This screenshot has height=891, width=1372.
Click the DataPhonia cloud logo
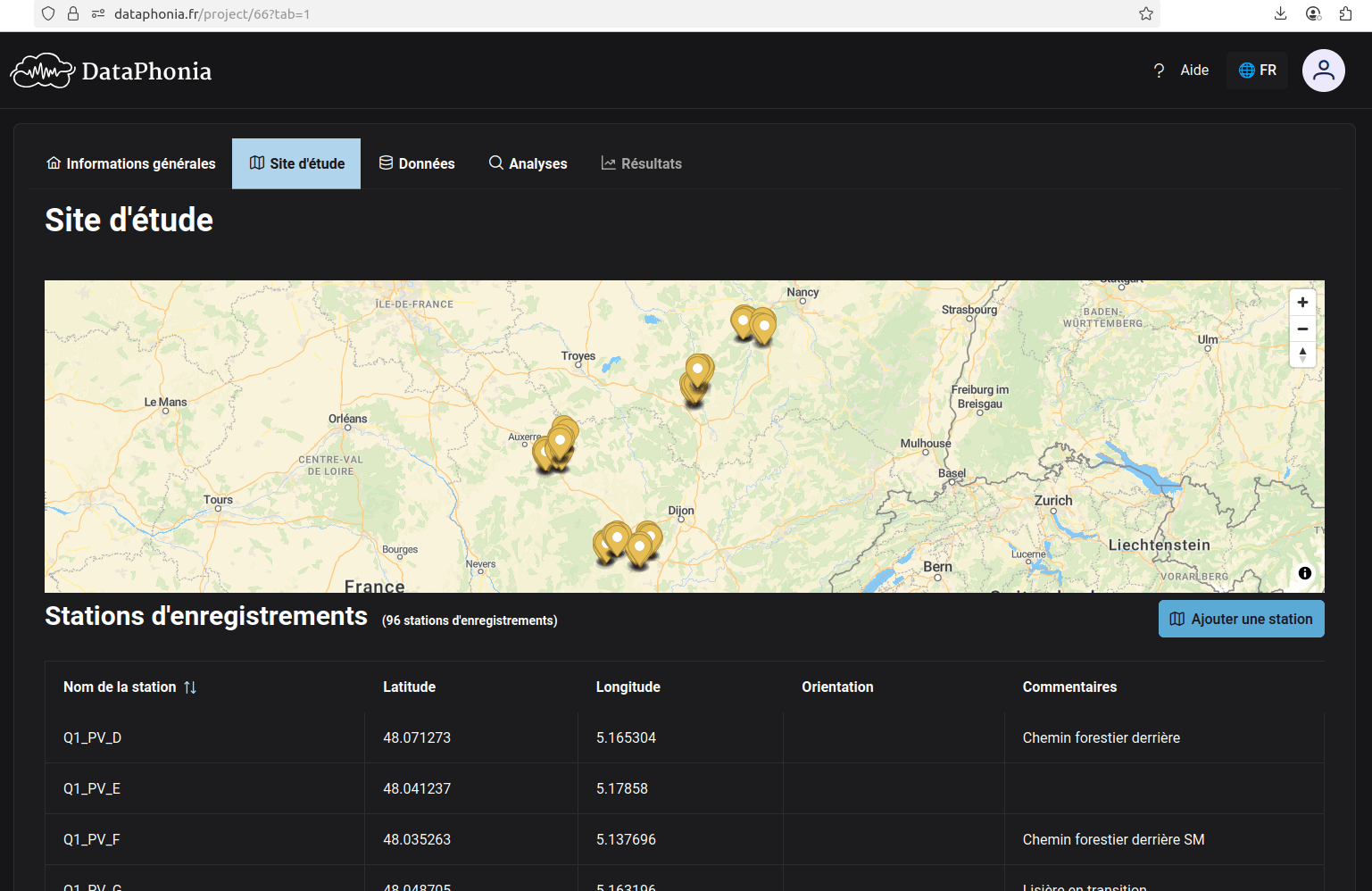(x=42, y=71)
